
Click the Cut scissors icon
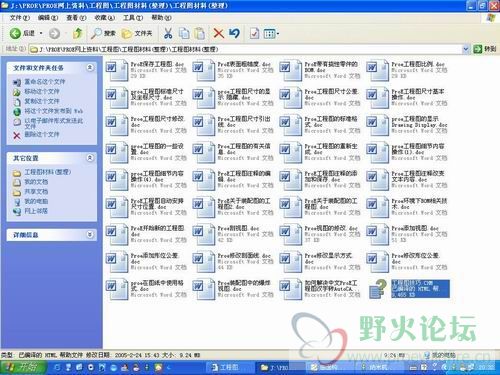[x=168, y=33]
